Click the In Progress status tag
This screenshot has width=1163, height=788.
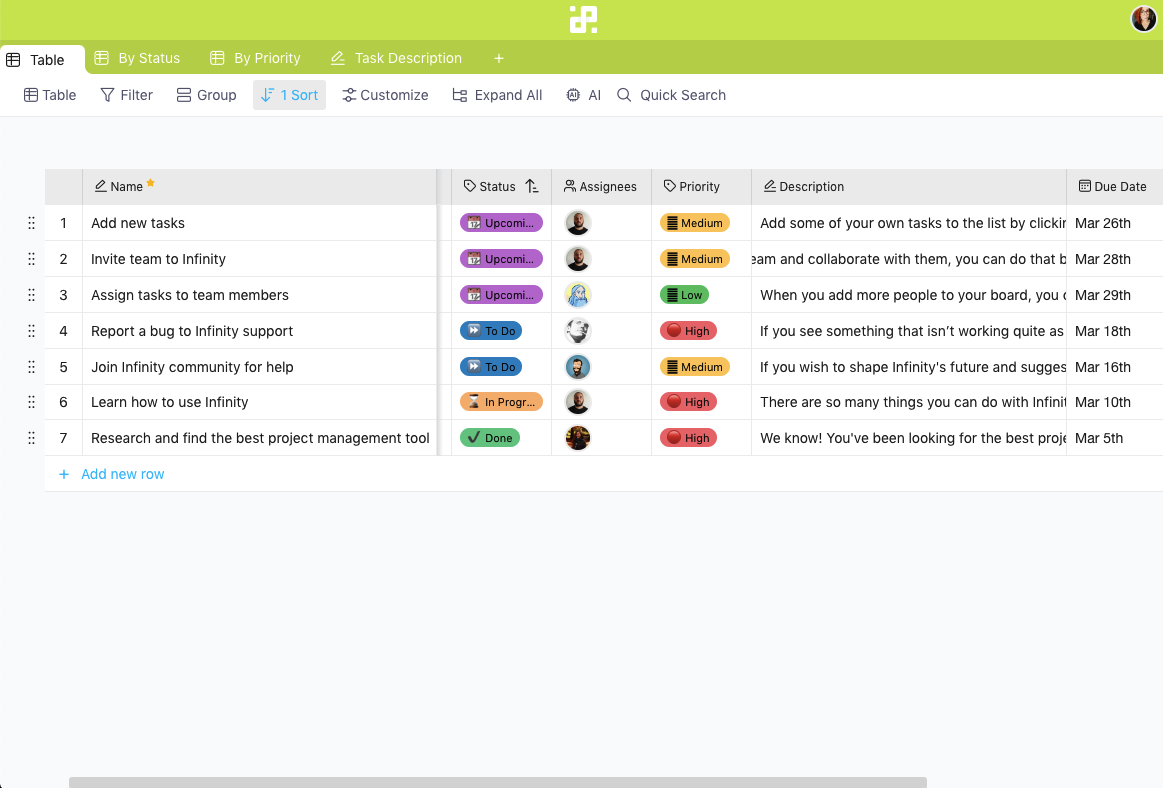pos(501,402)
